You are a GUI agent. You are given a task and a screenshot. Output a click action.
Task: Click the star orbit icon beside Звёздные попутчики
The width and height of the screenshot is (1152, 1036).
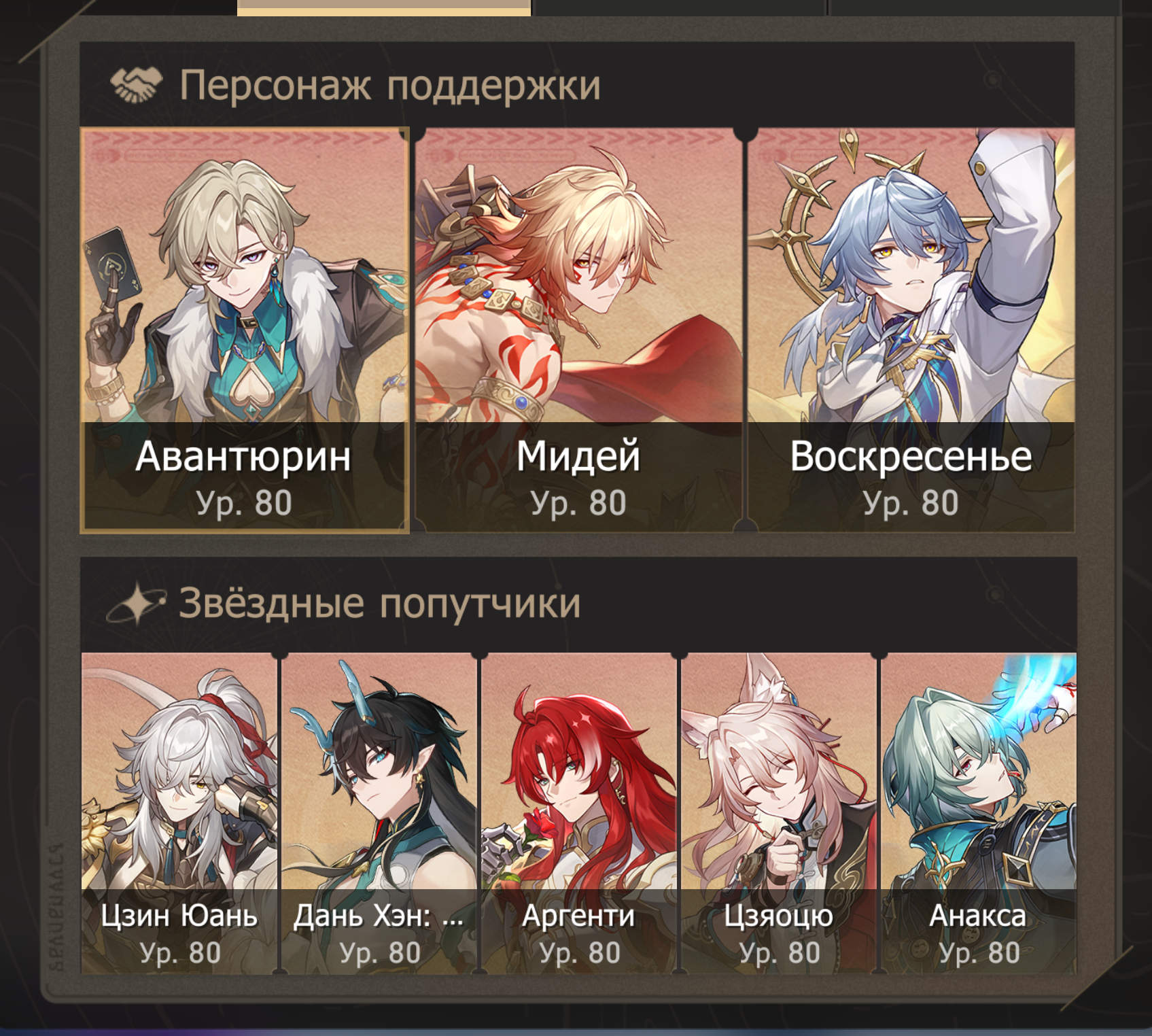pos(136,603)
